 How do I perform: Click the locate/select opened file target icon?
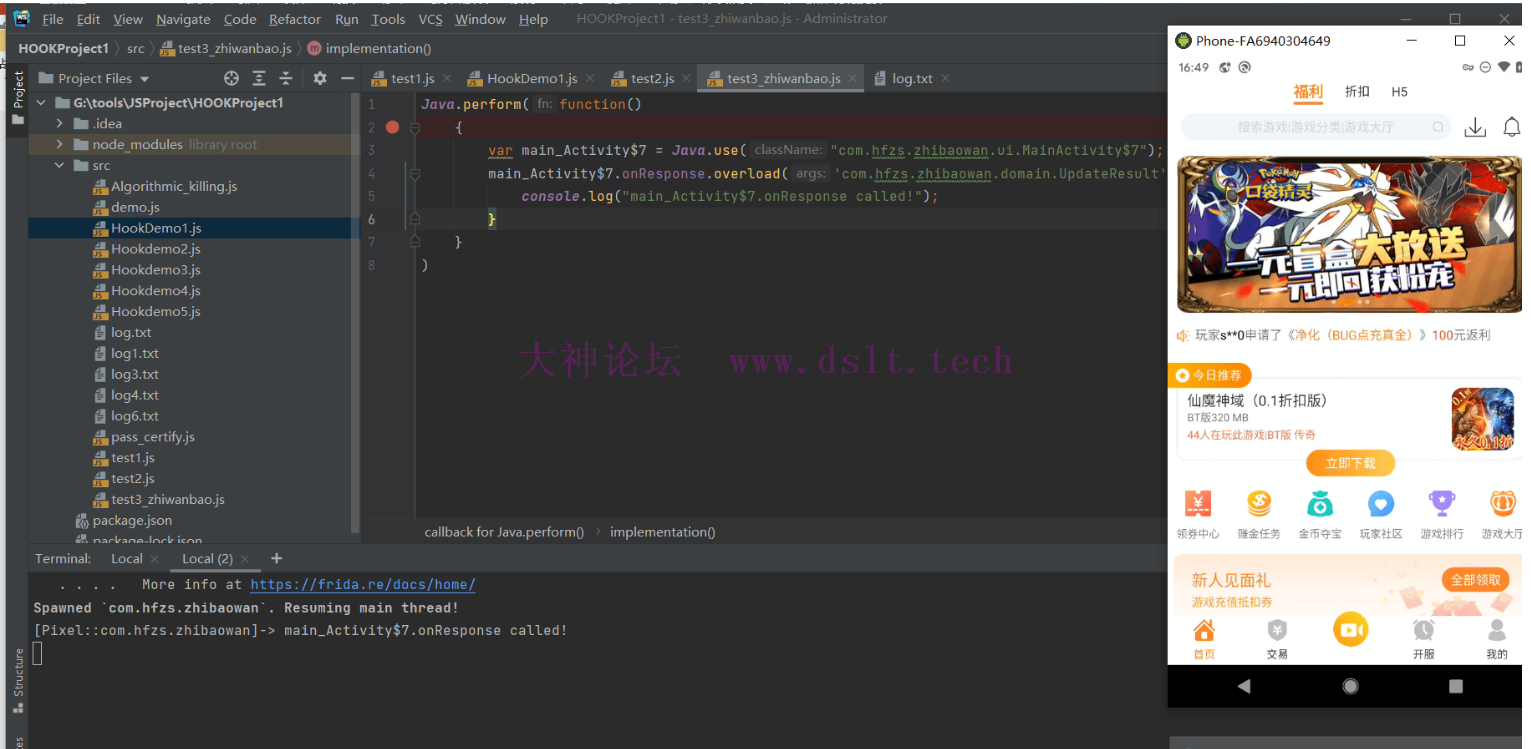coord(231,78)
